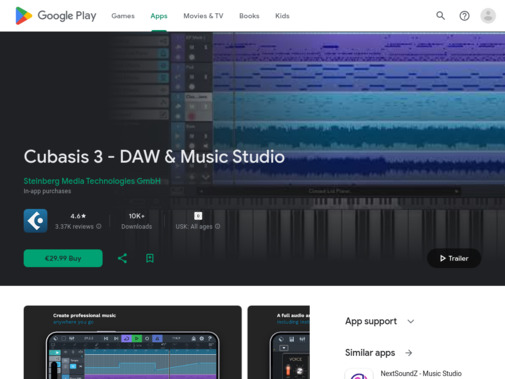The height and width of the screenshot is (379, 505).
Task: Click the NextSoundZ app icon
Action: pos(359,374)
